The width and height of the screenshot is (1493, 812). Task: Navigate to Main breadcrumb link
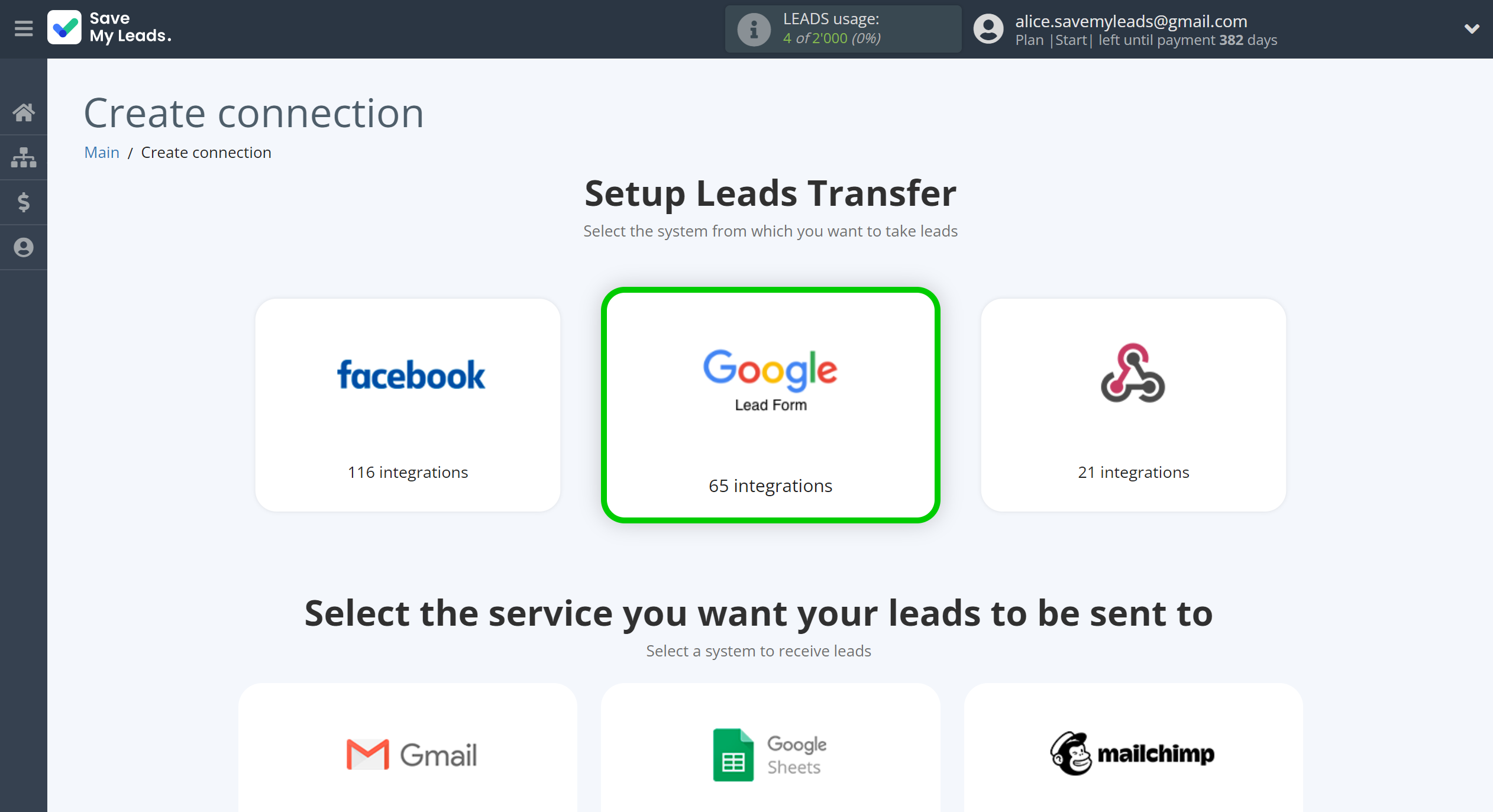101,152
